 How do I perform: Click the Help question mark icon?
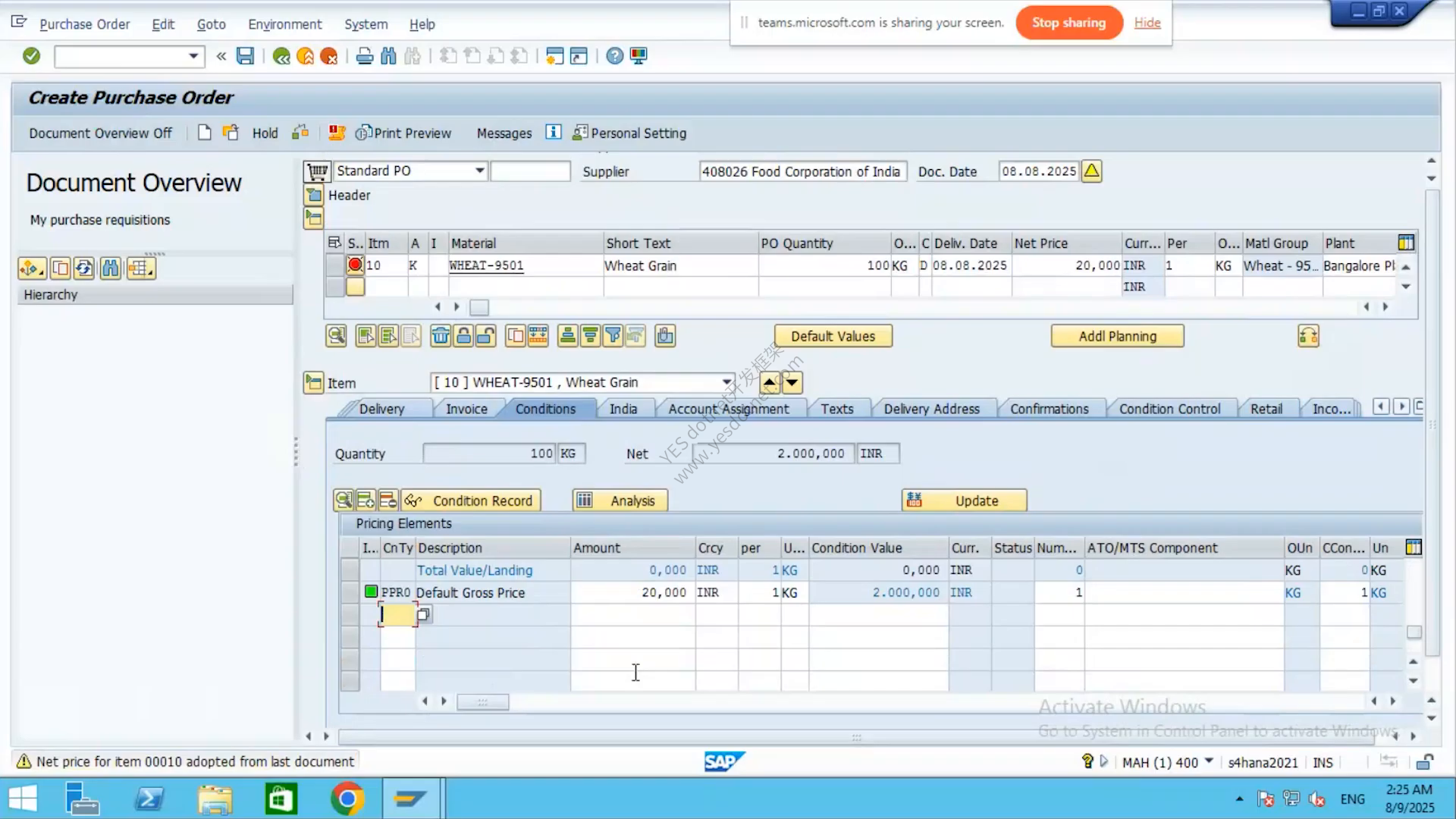point(615,56)
